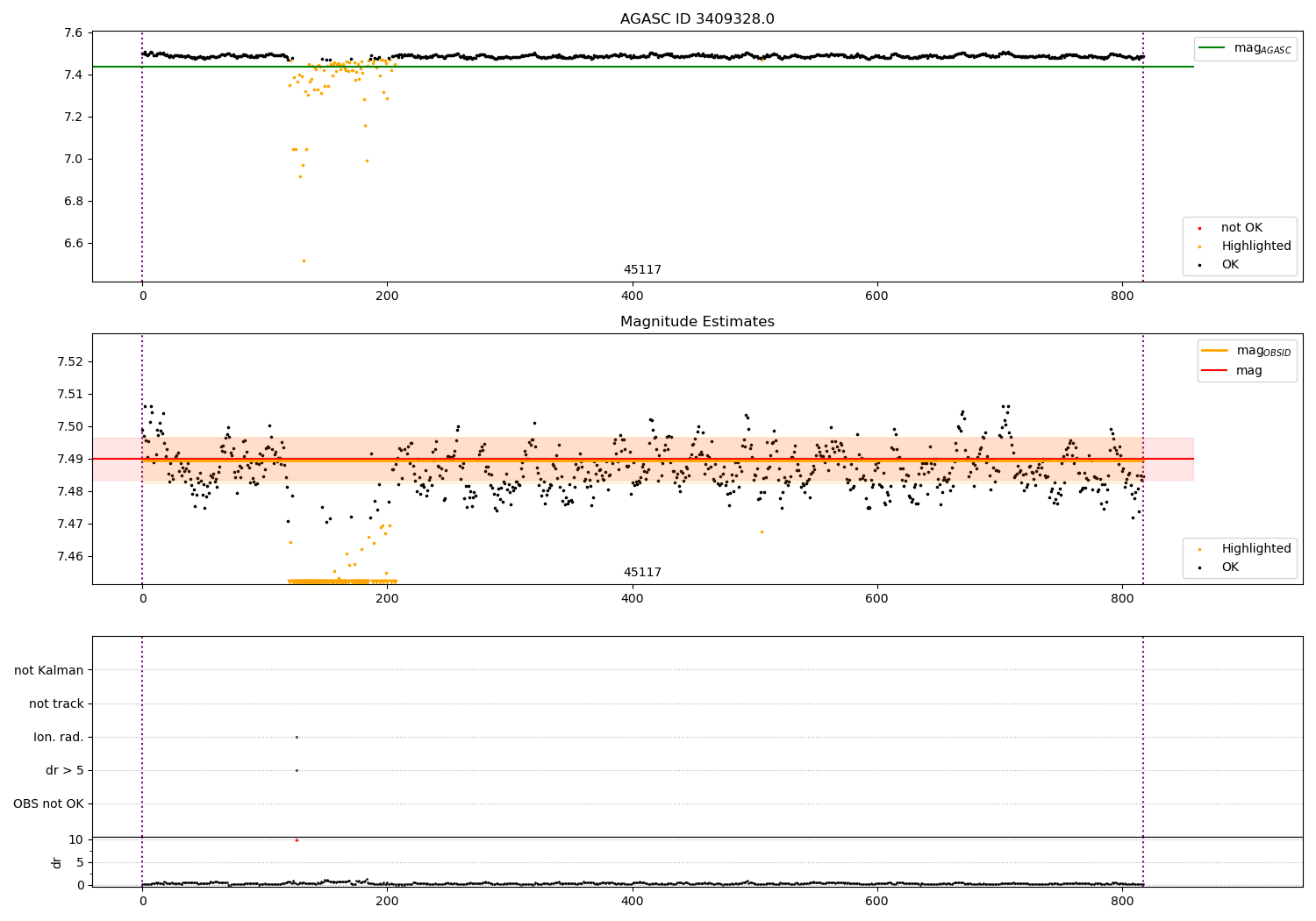
Task: Click the 600 x-axis tick under Magnitude Estimates plot
Action: point(877,599)
